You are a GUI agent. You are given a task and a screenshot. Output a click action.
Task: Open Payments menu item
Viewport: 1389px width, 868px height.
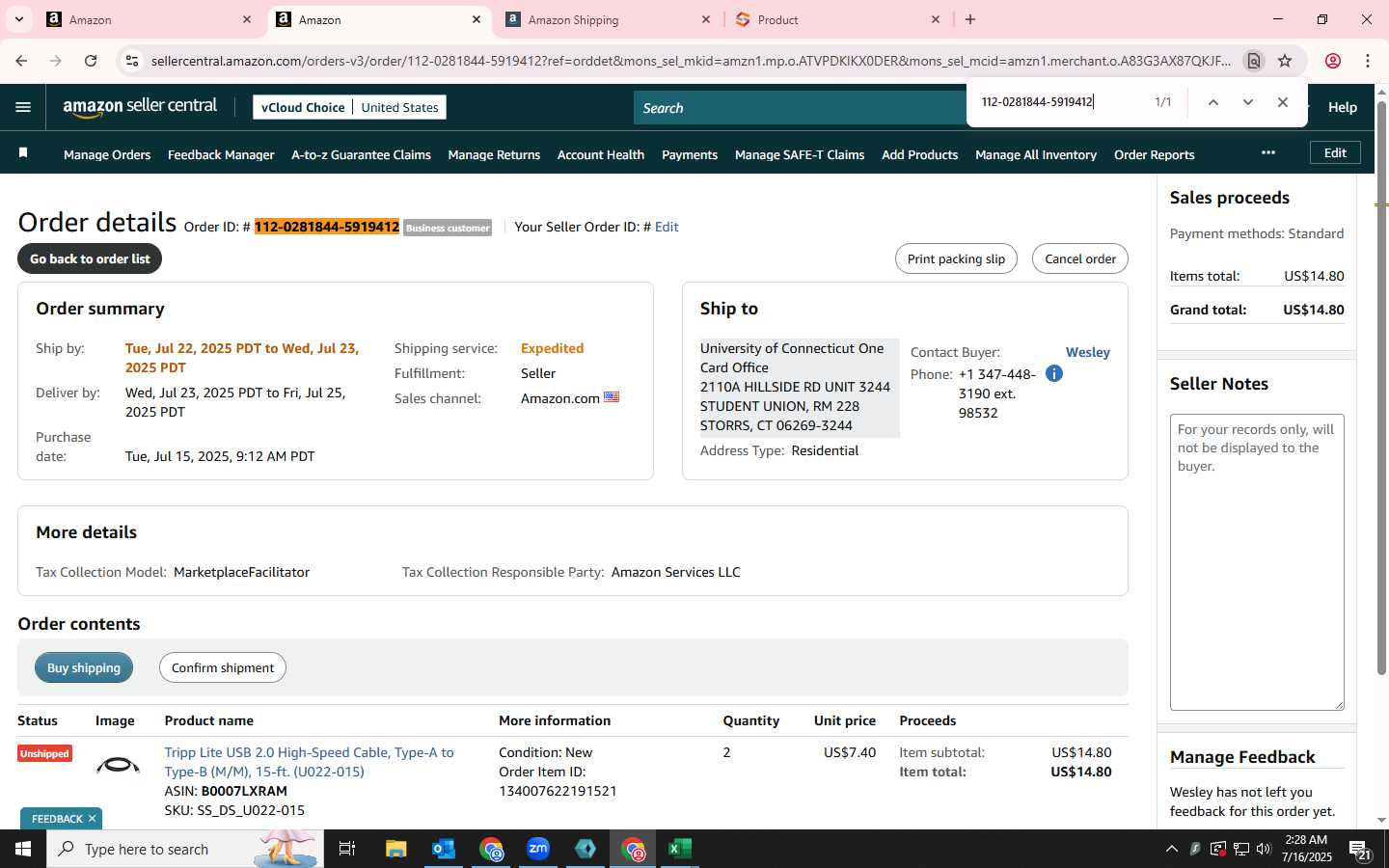690,154
